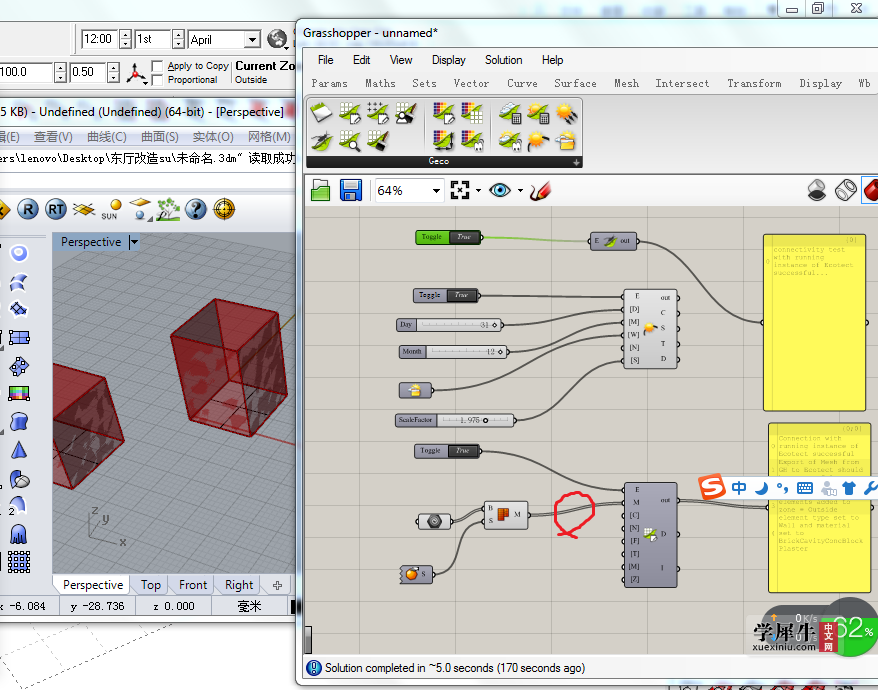The image size is (878, 690).
Task: Save the Grasshopper document with the floppy icon
Action: point(351,190)
